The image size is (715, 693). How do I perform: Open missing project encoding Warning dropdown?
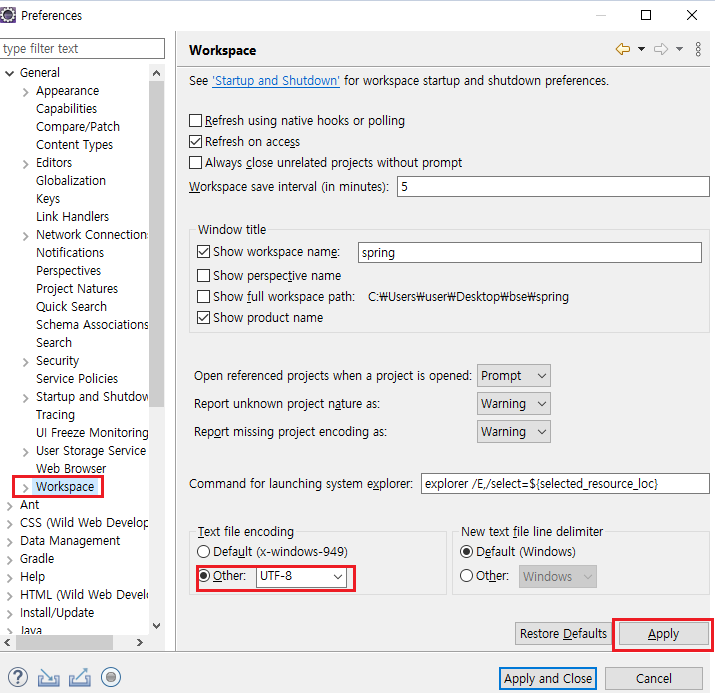[513, 431]
